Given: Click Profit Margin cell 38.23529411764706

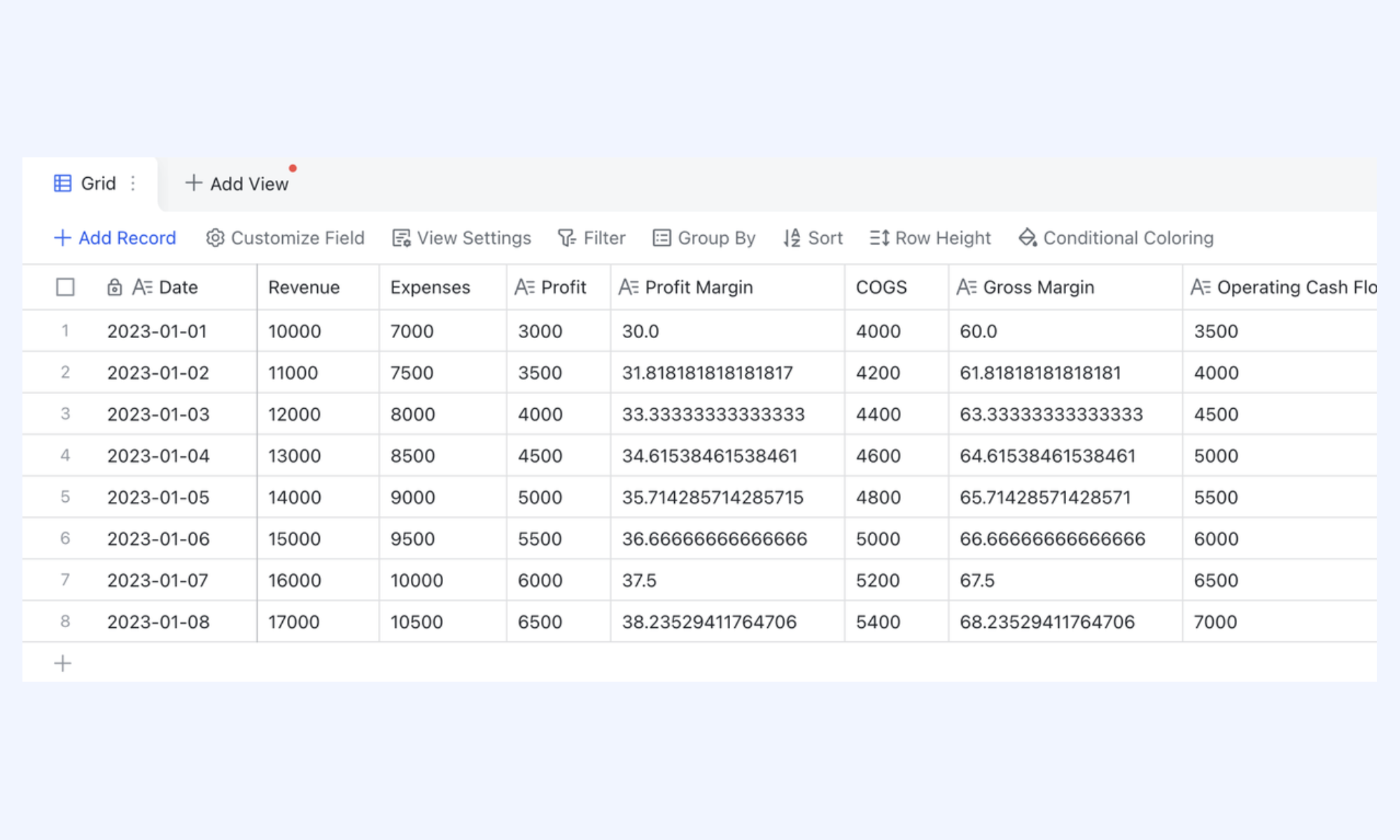Looking at the screenshot, I should coord(728,622).
